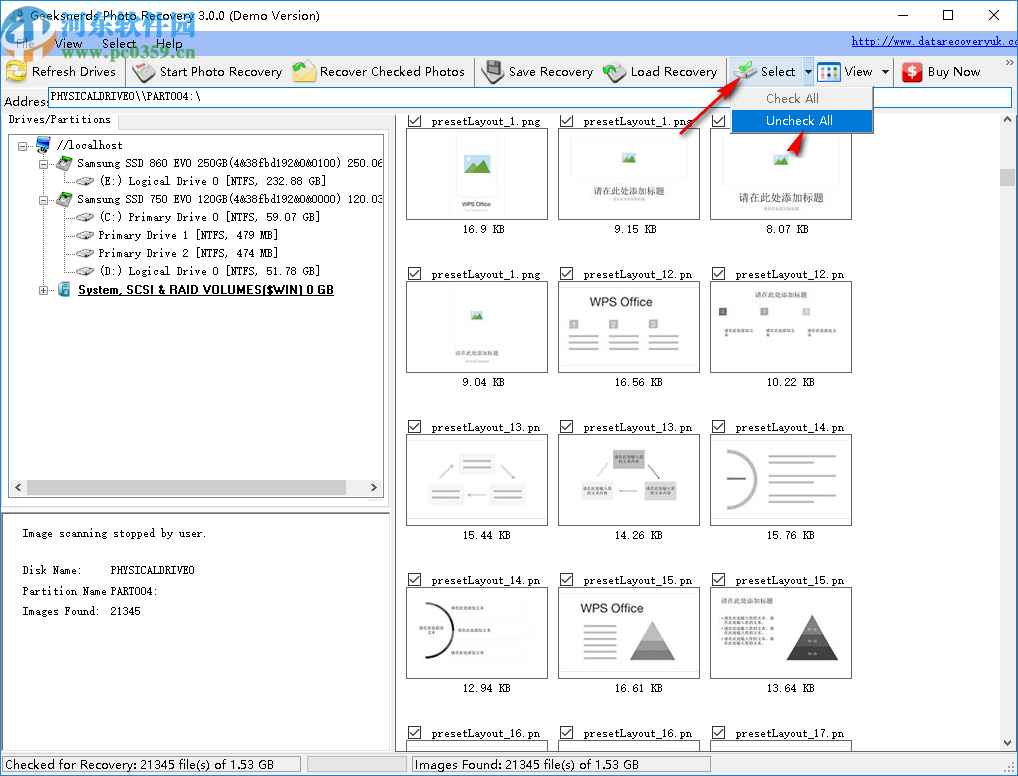This screenshot has height=776, width=1018.
Task: Click the Start Photo Recovery label
Action: (x=221, y=72)
